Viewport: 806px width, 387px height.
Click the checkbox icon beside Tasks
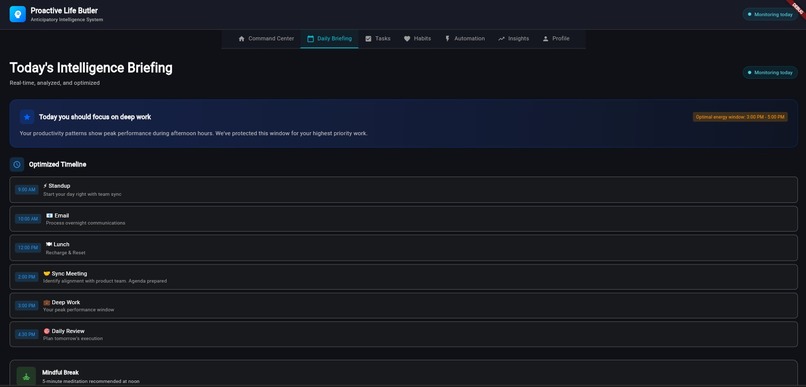[368, 39]
